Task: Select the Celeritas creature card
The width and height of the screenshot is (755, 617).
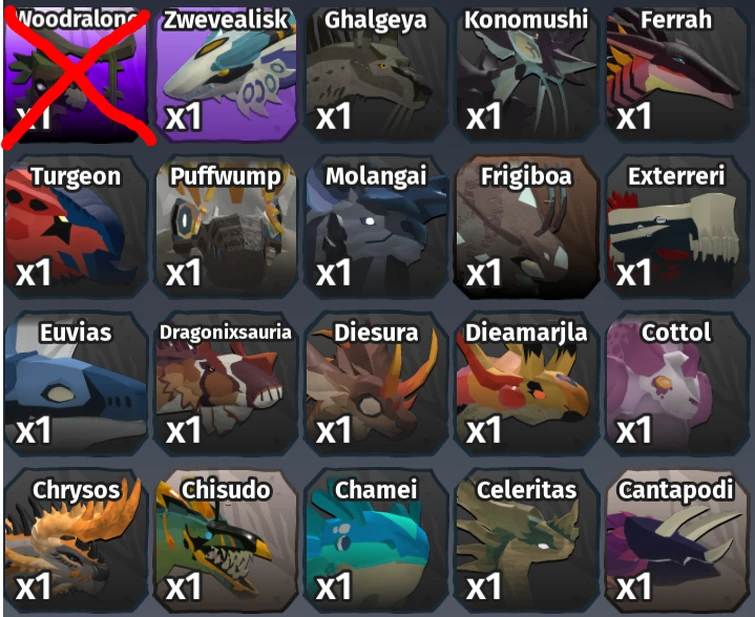Action: point(527,540)
